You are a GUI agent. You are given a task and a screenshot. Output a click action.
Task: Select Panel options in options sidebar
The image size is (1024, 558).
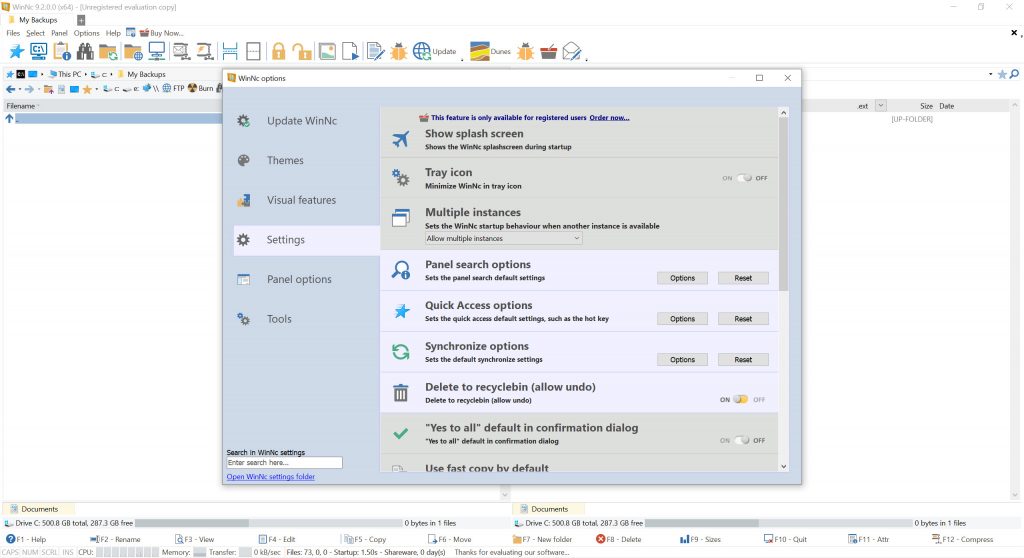(x=307, y=279)
